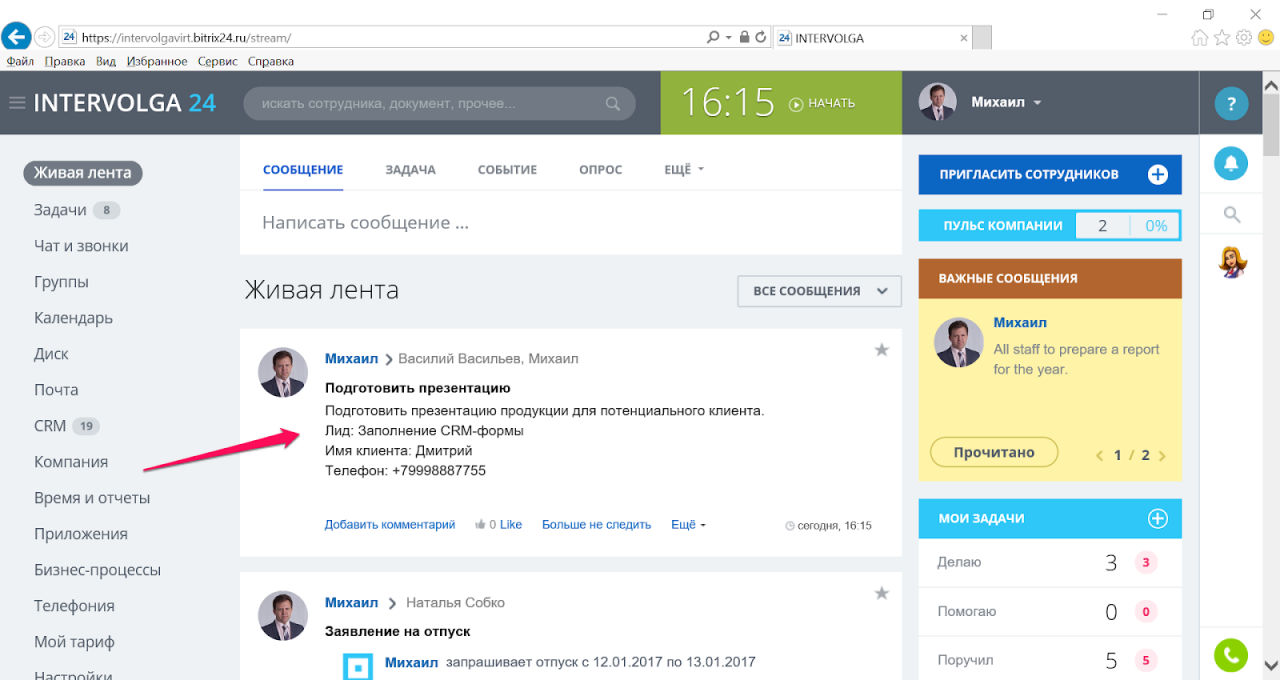Open Задачи in left menu
1280x680 pixels.
(60, 210)
